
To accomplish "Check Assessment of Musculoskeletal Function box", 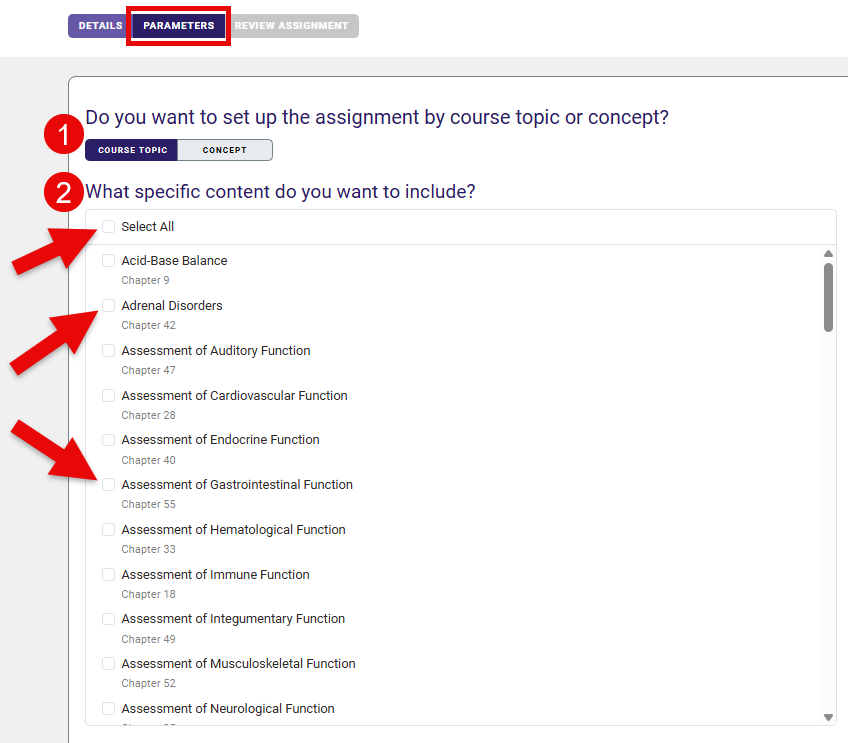I will pyautogui.click(x=108, y=664).
